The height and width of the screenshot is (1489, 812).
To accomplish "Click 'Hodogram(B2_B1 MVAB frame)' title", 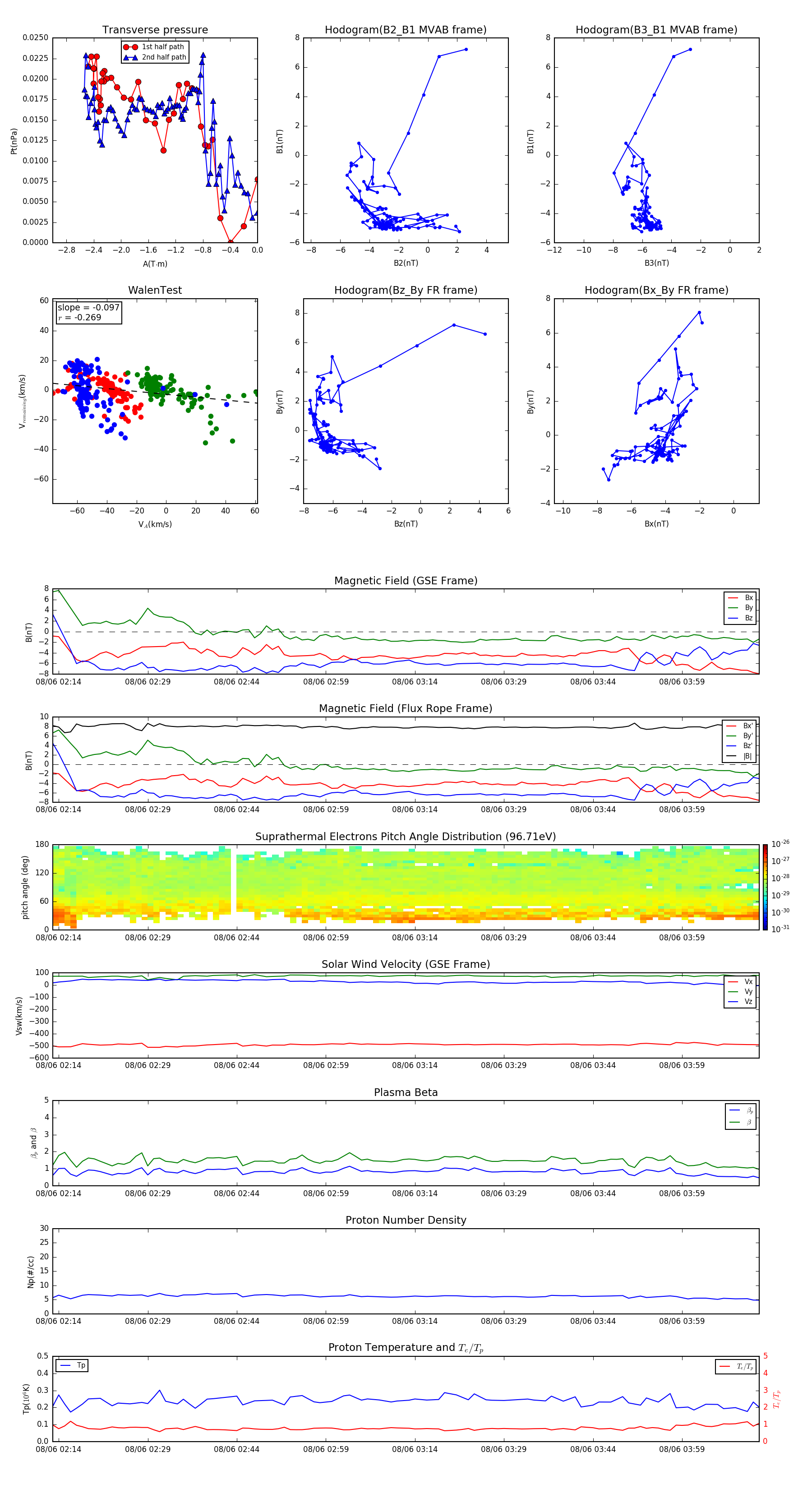I will coord(406,30).
